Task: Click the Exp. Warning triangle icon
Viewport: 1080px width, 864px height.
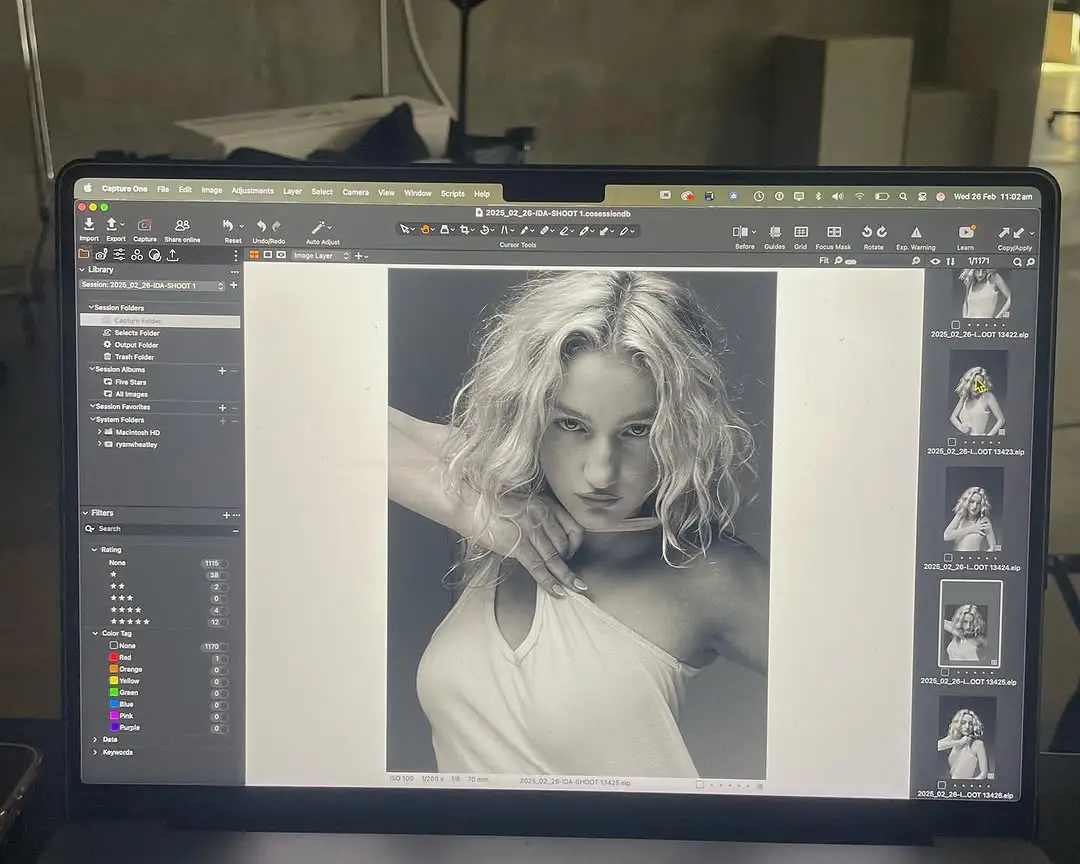Action: tap(915, 233)
